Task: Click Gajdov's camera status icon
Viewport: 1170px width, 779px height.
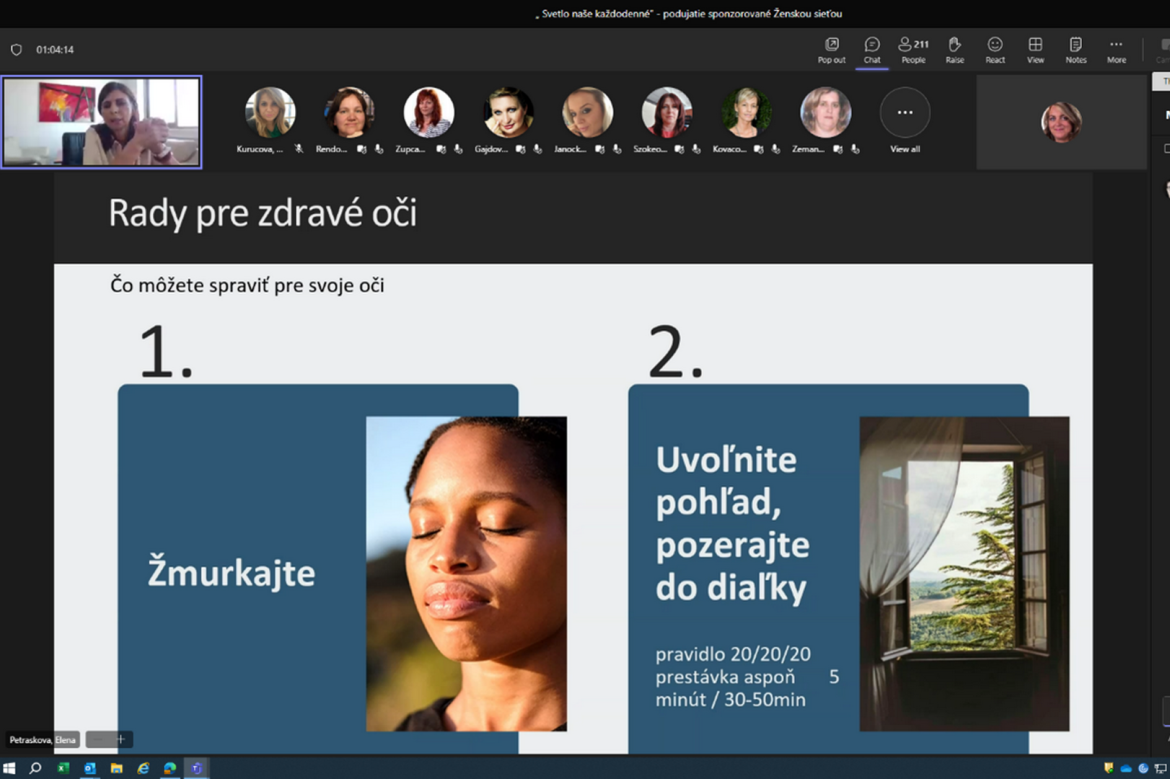Action: 520,149
